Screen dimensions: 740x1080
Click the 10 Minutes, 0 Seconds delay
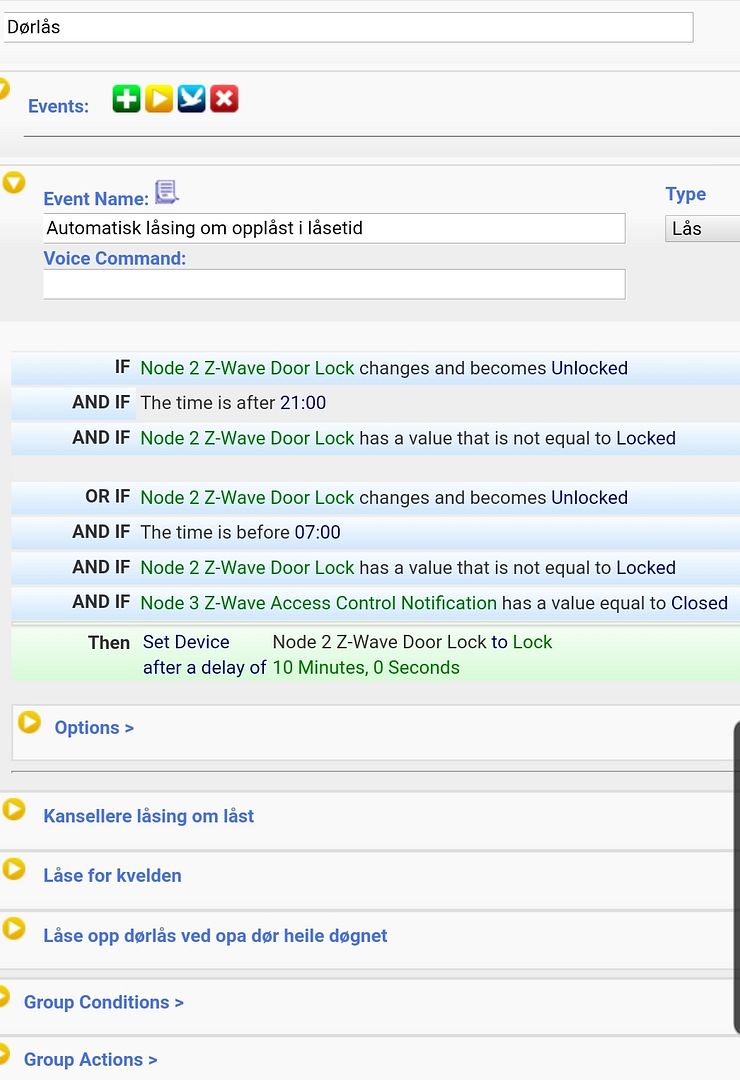tap(366, 667)
